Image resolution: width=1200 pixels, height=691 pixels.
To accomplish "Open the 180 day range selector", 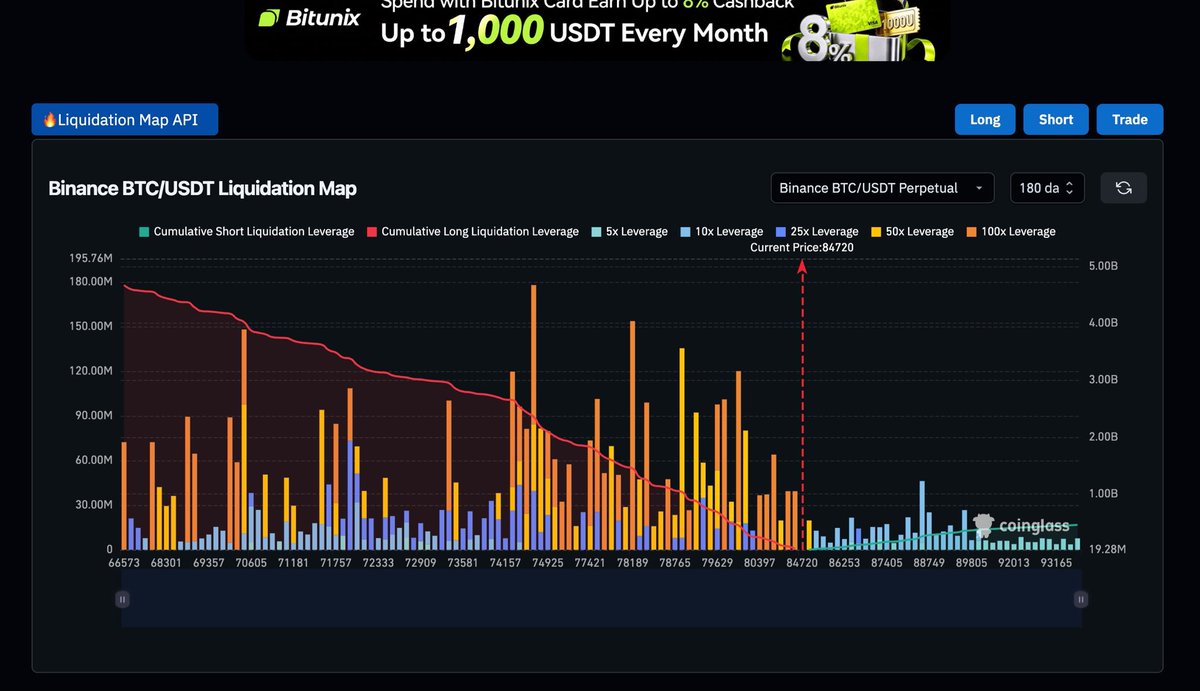I will point(1047,188).
